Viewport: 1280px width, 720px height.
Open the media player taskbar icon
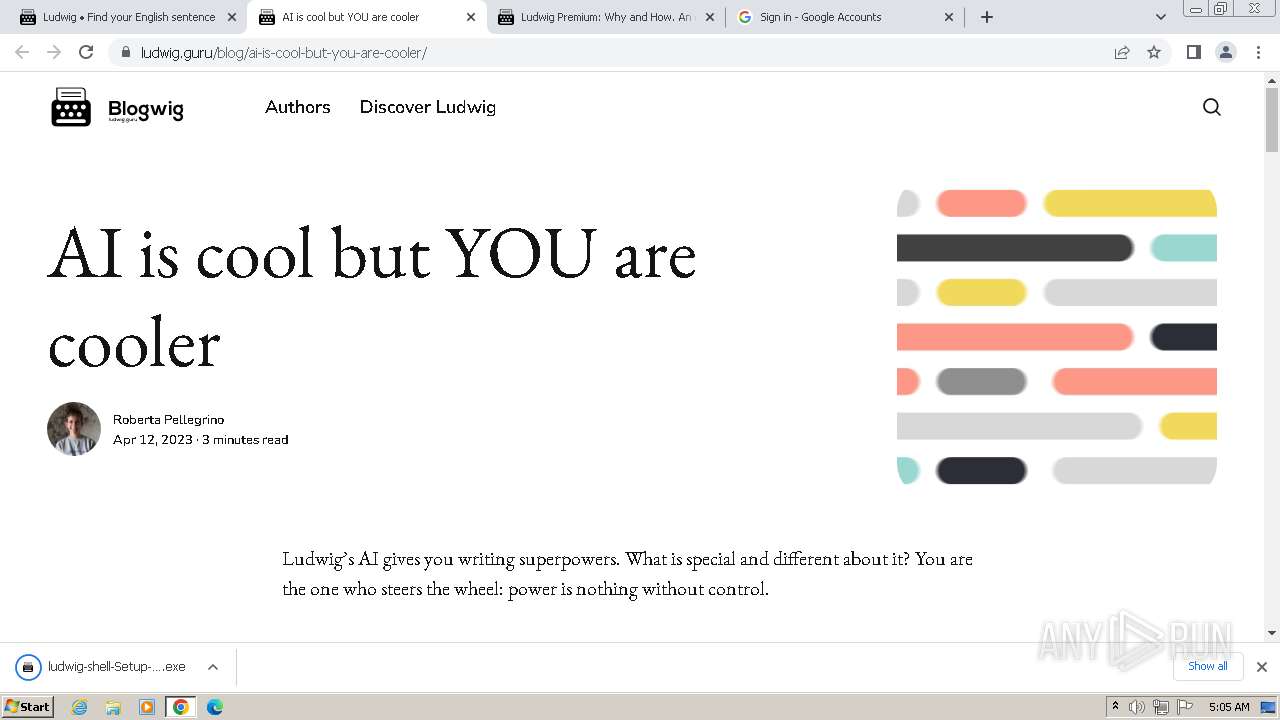pyautogui.click(x=147, y=707)
